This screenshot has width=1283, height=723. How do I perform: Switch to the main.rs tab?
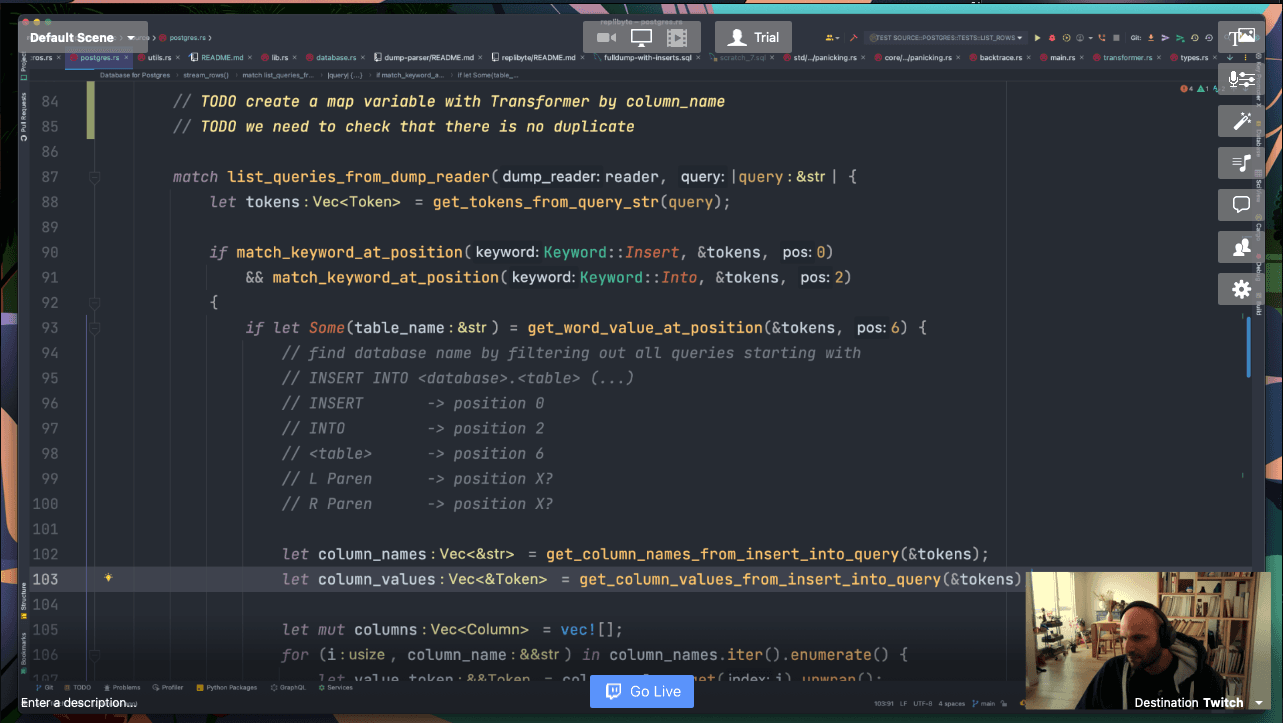(1063, 57)
